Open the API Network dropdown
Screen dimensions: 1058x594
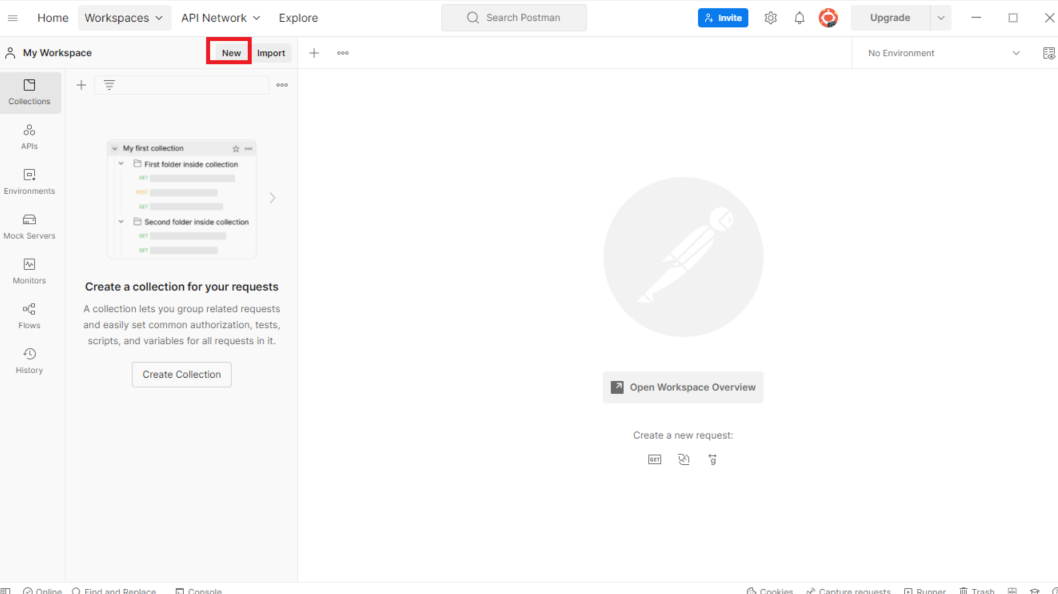coord(221,18)
